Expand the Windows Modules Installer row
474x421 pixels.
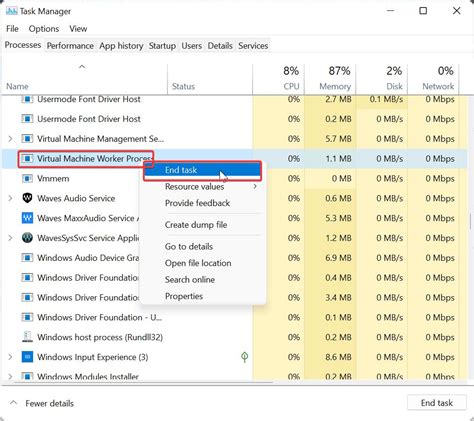10,377
